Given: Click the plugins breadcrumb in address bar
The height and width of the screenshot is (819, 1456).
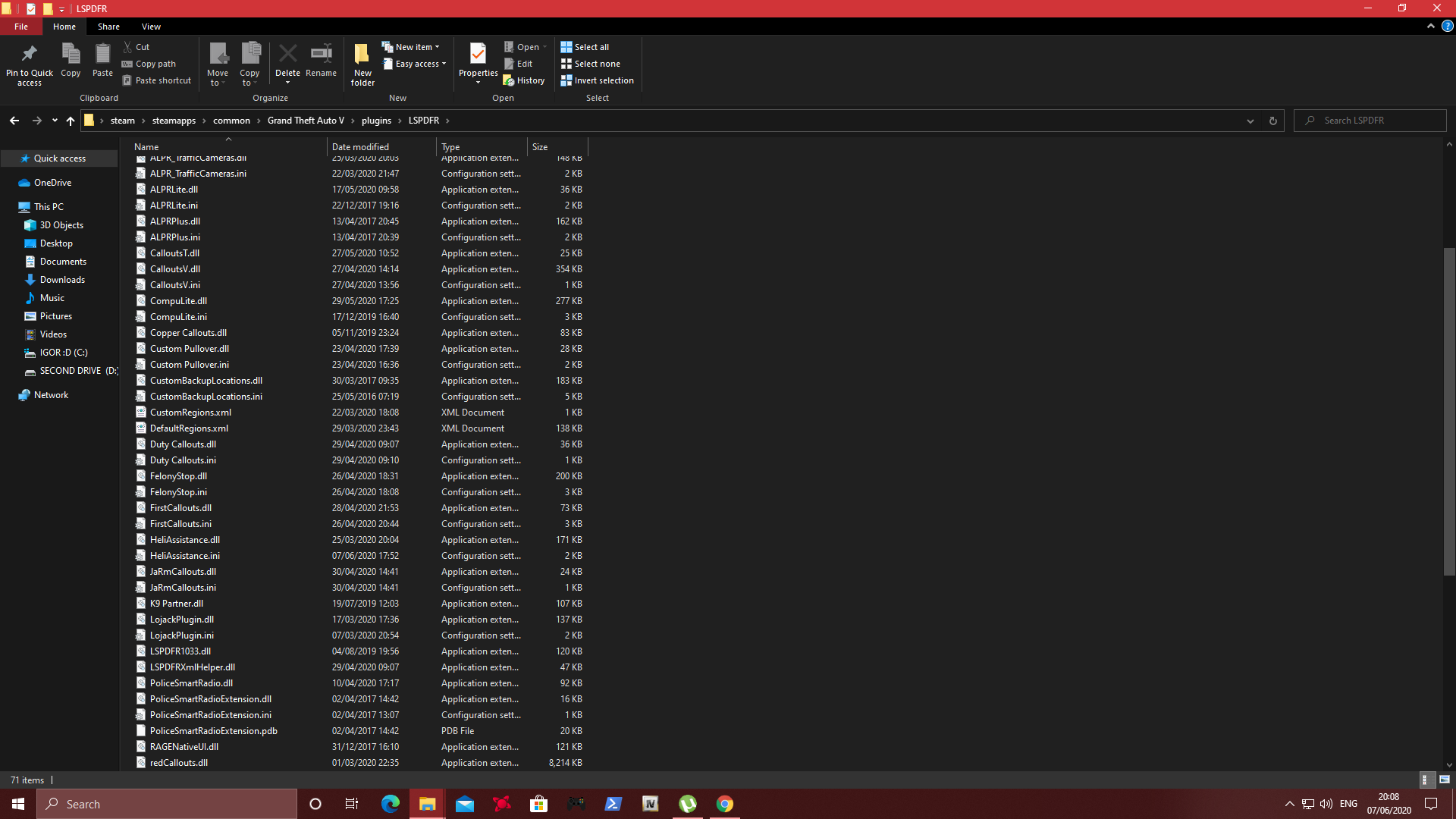Looking at the screenshot, I should point(376,121).
